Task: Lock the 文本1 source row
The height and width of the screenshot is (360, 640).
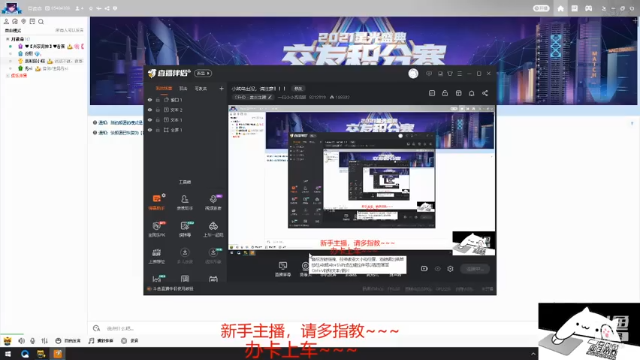Action: (x=158, y=120)
